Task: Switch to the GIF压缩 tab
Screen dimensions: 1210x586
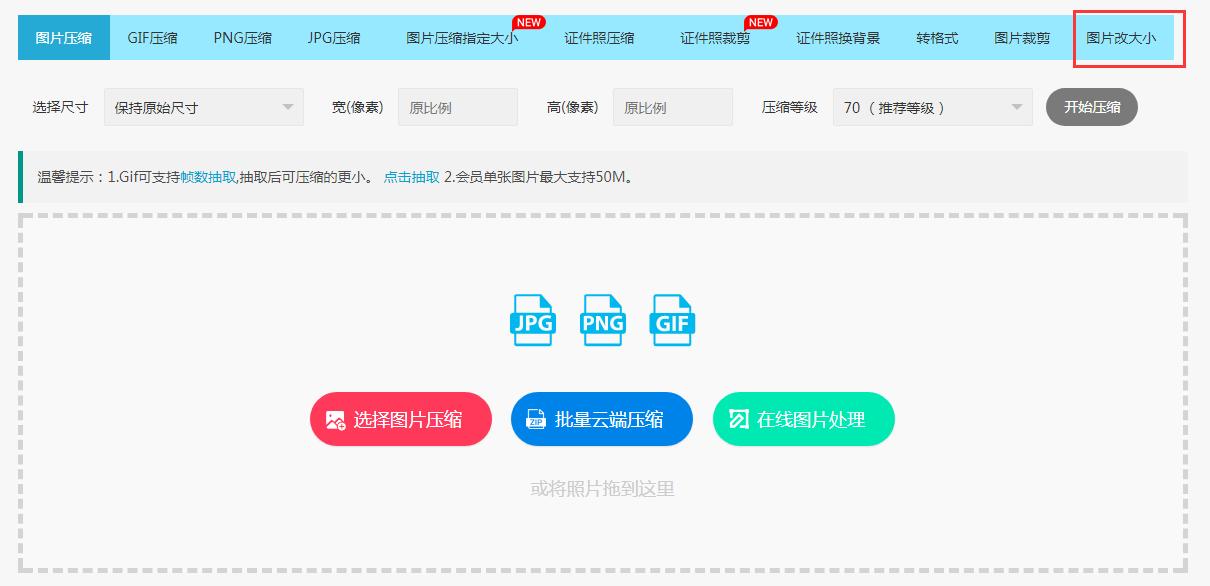Action: 151,37
